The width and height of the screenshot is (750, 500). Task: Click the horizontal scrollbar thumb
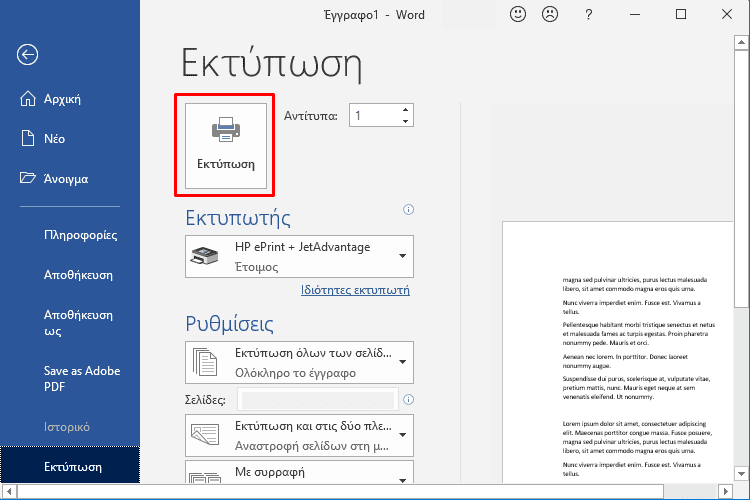341,491
